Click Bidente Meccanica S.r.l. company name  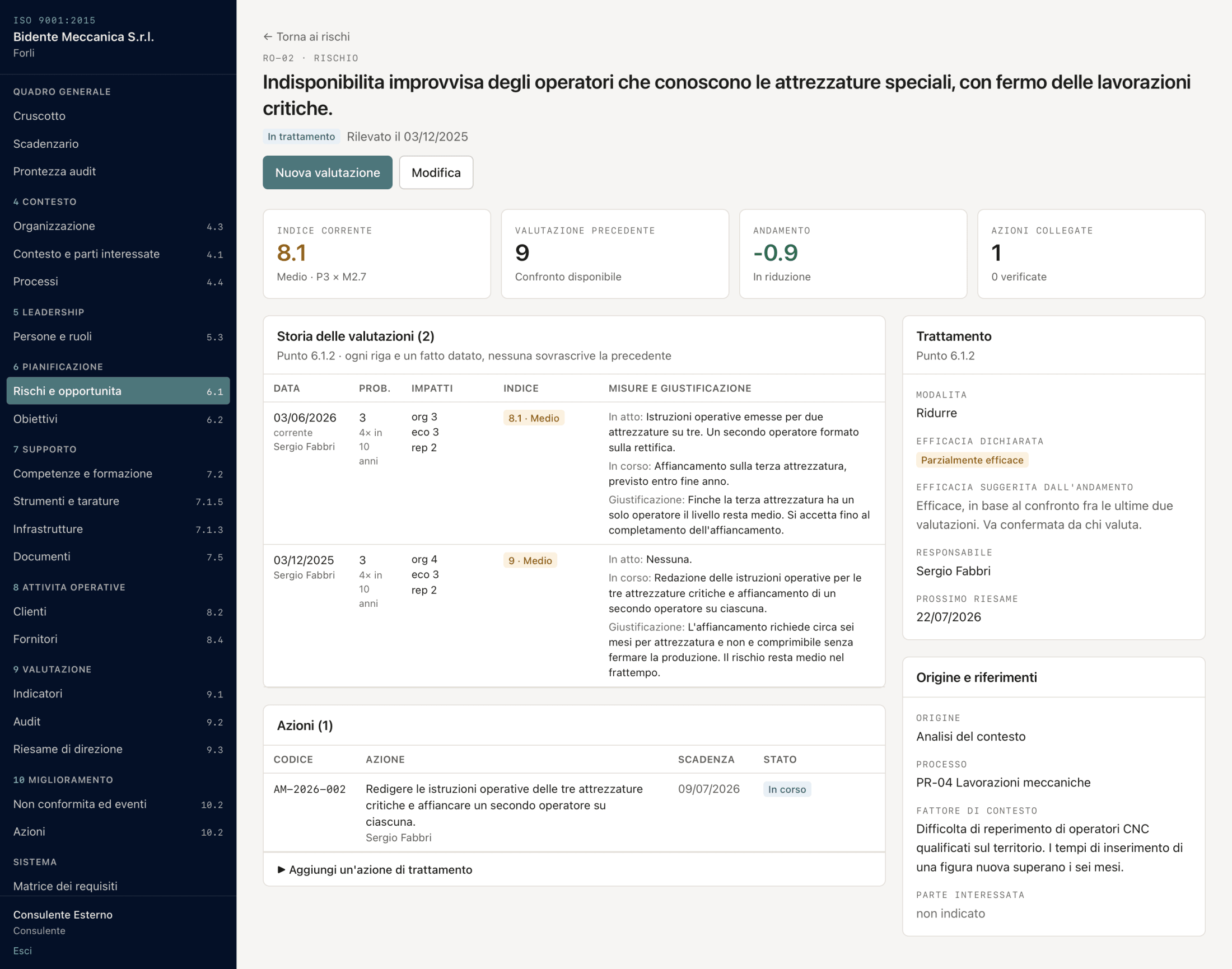[x=83, y=37]
